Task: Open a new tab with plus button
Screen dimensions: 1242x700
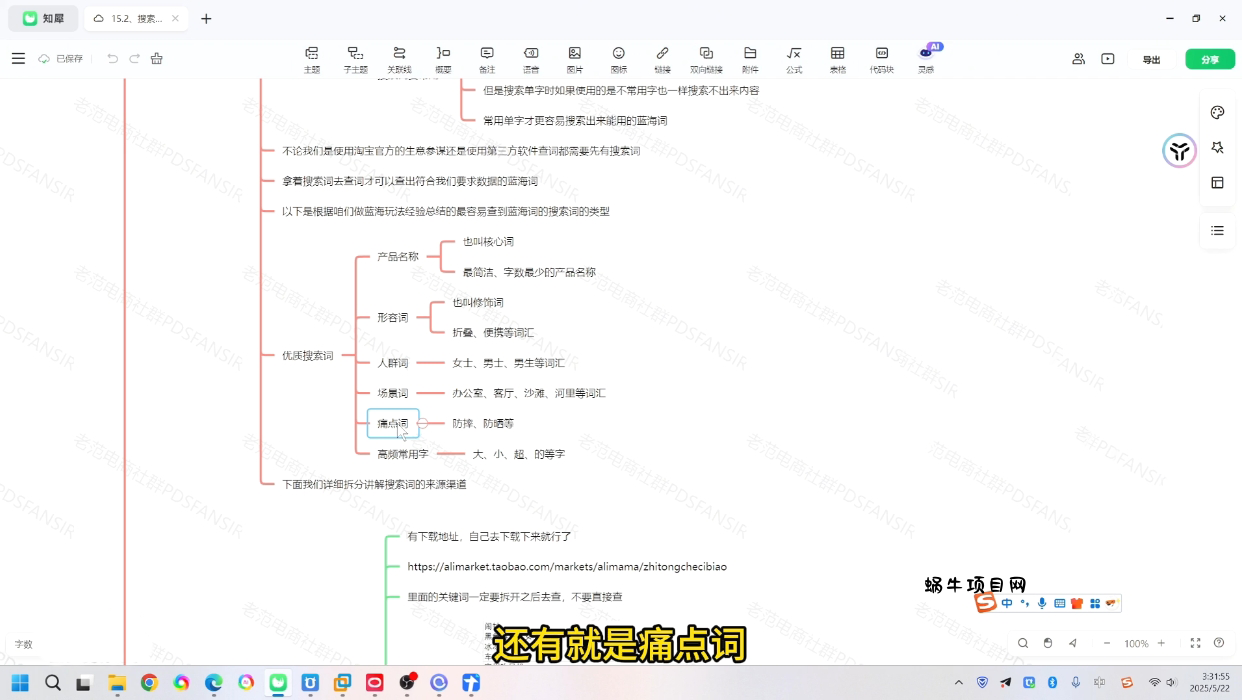Action: pos(206,18)
